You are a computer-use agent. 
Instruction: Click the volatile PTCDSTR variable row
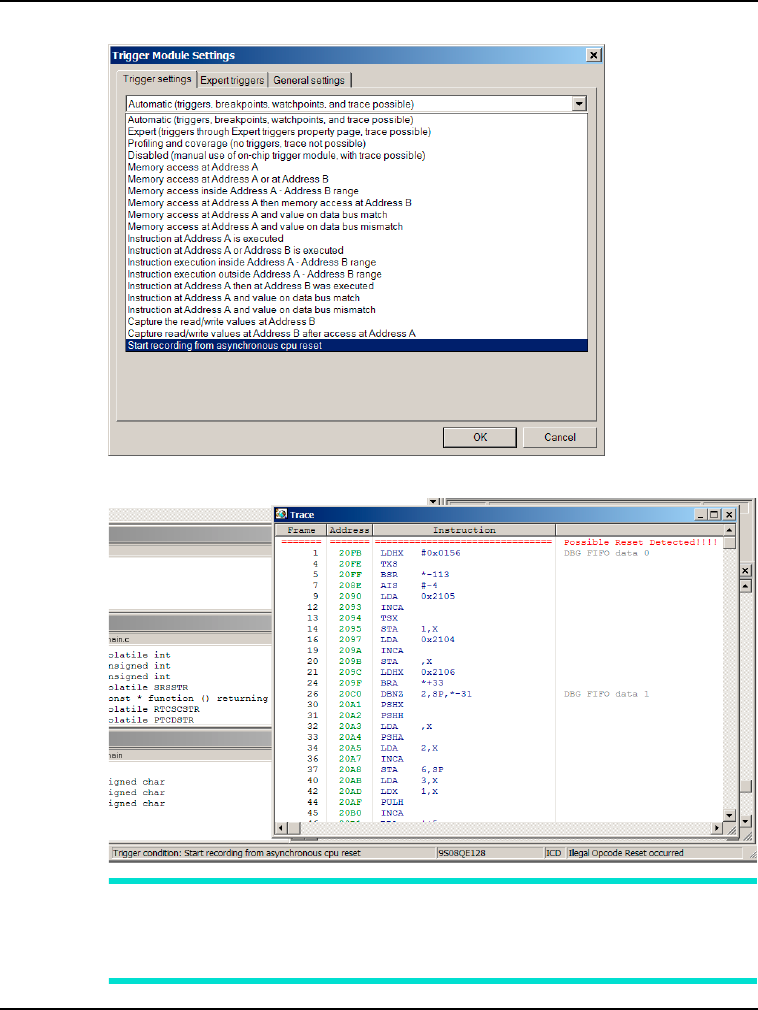151,720
